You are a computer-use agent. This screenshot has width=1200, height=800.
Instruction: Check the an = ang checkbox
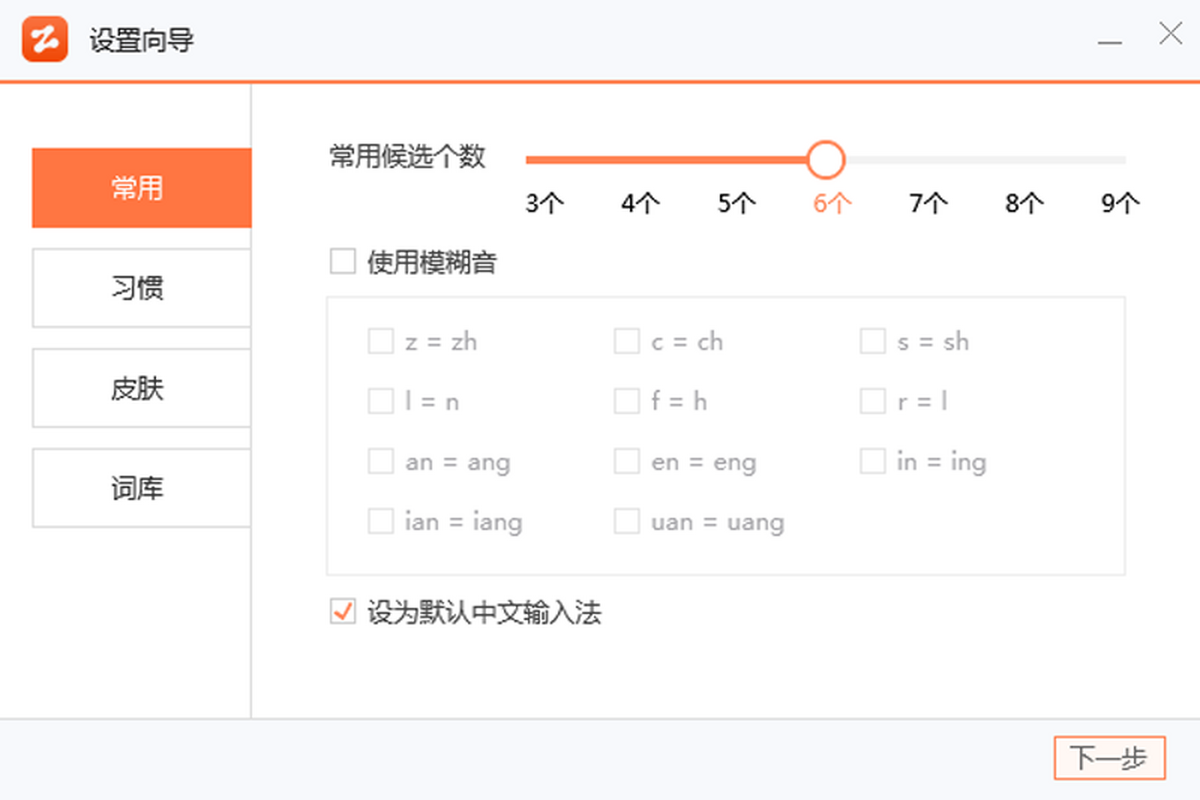381,462
